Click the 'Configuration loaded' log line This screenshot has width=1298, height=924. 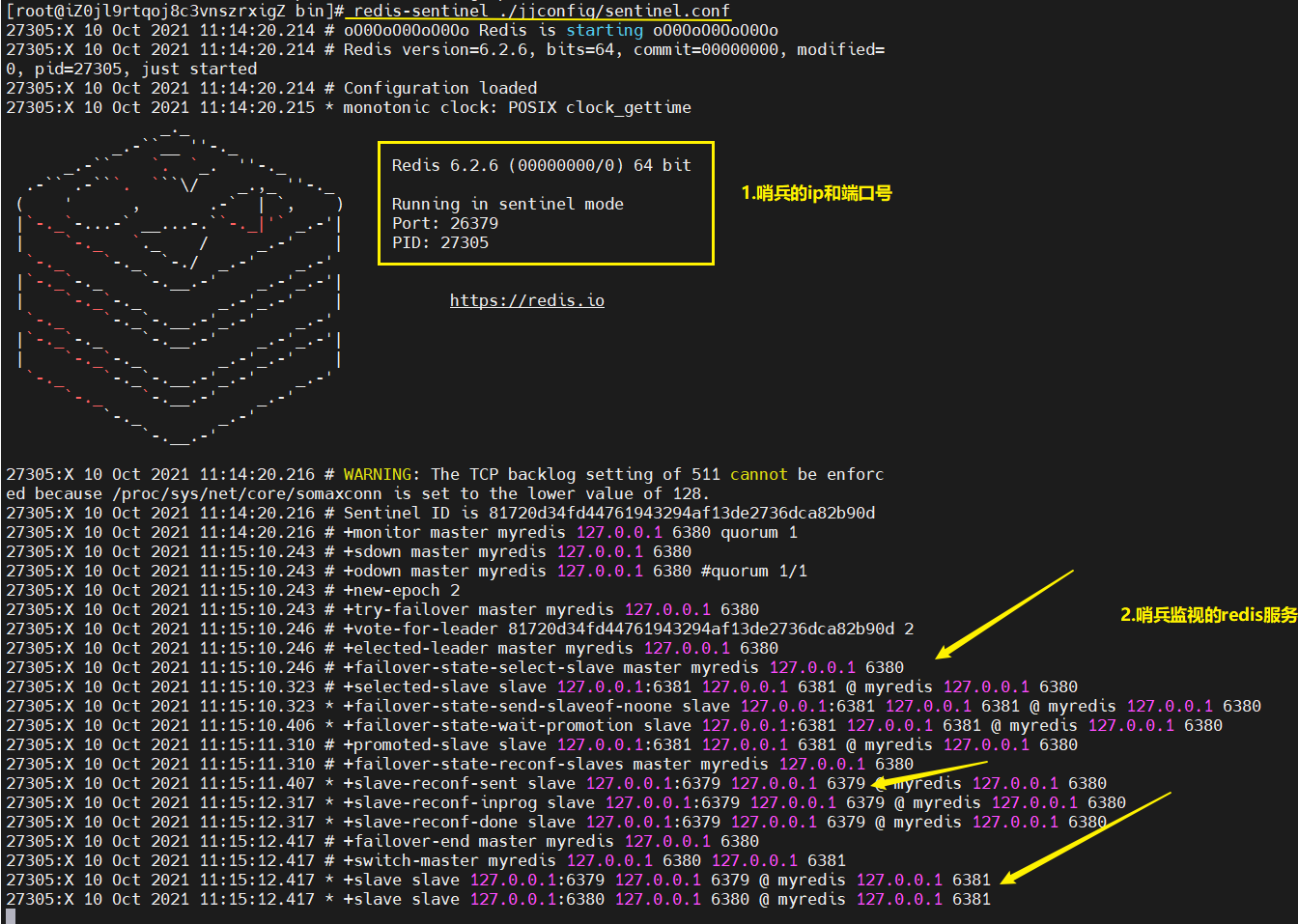pos(271,88)
